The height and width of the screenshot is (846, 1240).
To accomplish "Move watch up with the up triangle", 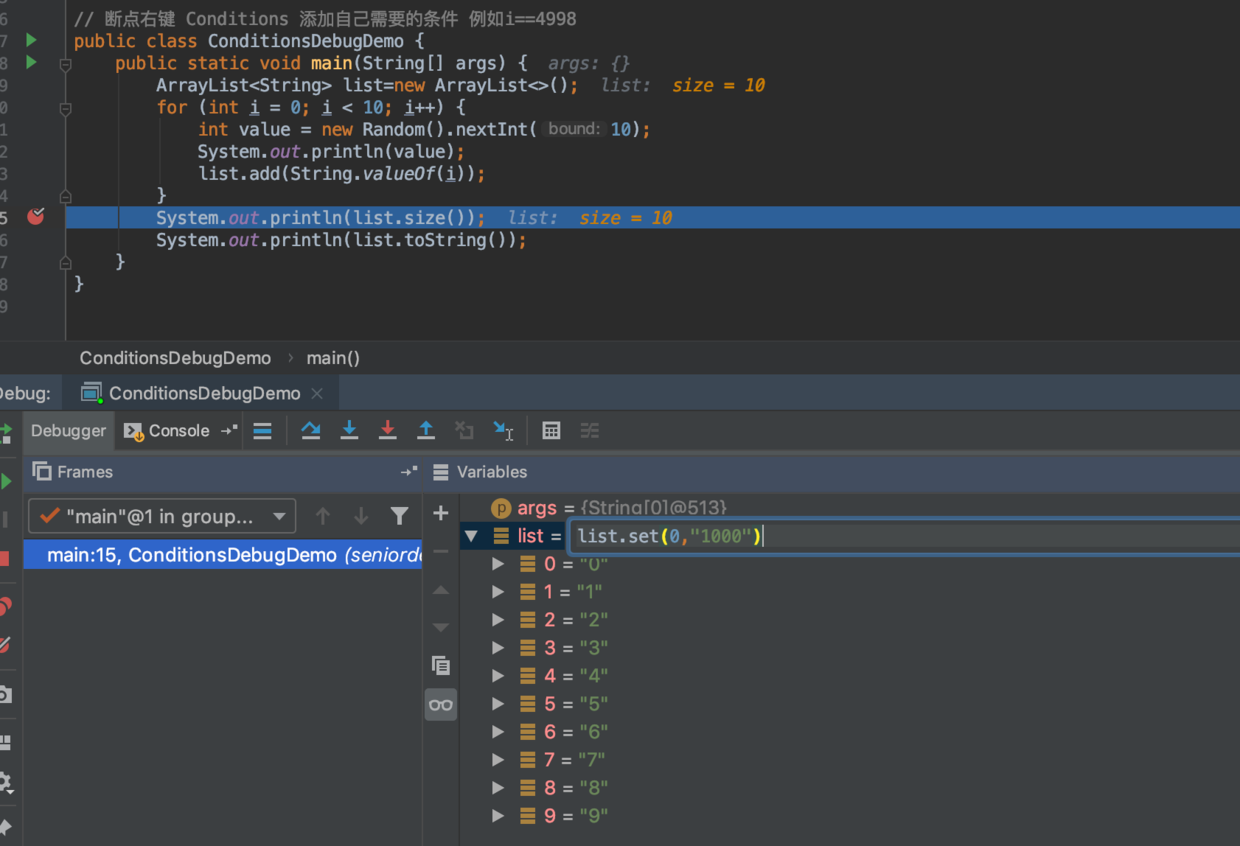I will click(x=441, y=591).
